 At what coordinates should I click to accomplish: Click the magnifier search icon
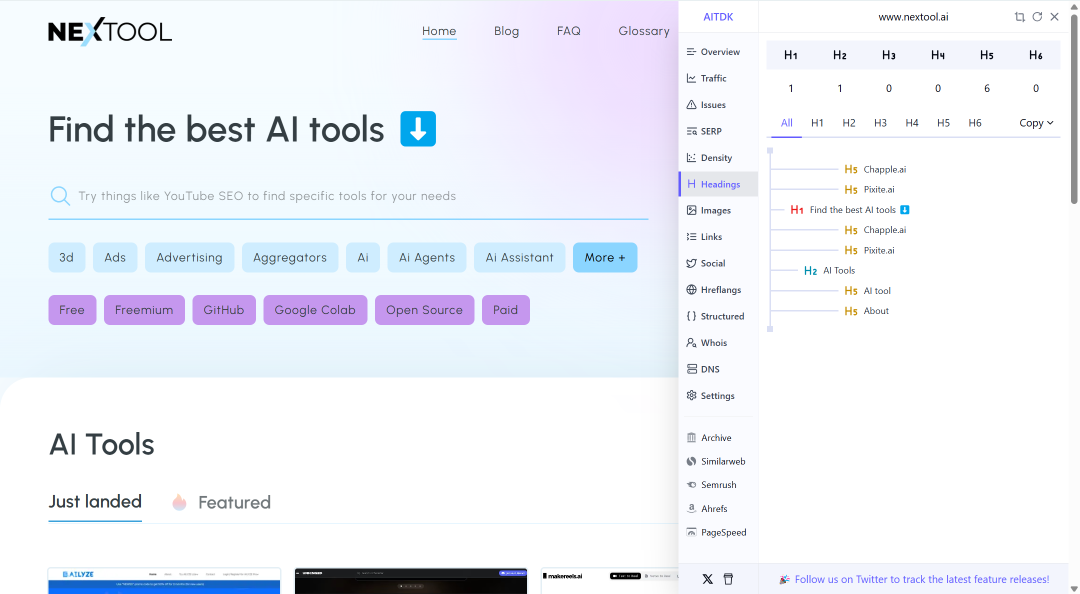point(60,196)
